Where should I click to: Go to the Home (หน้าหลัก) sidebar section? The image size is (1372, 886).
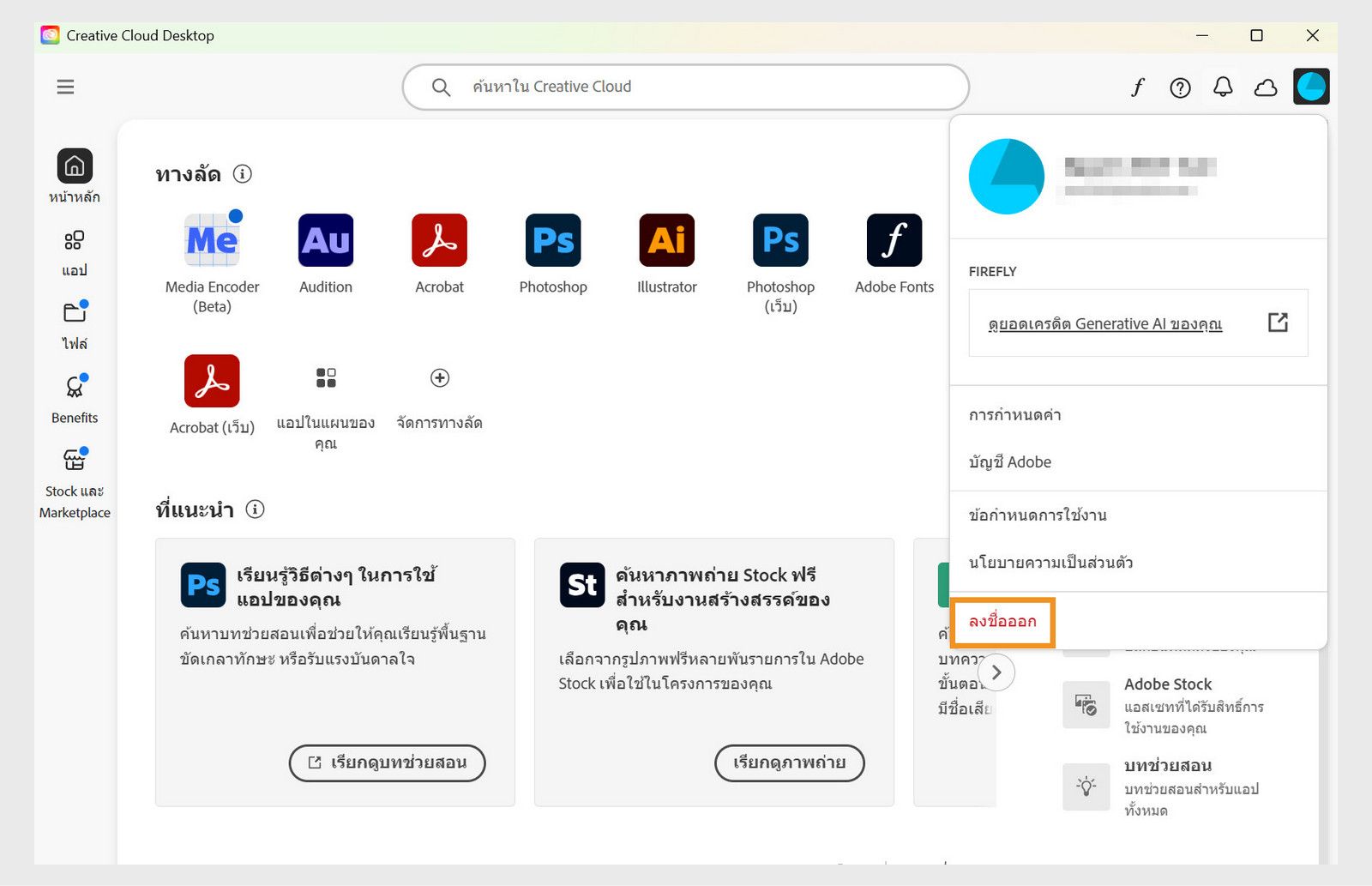(x=75, y=176)
